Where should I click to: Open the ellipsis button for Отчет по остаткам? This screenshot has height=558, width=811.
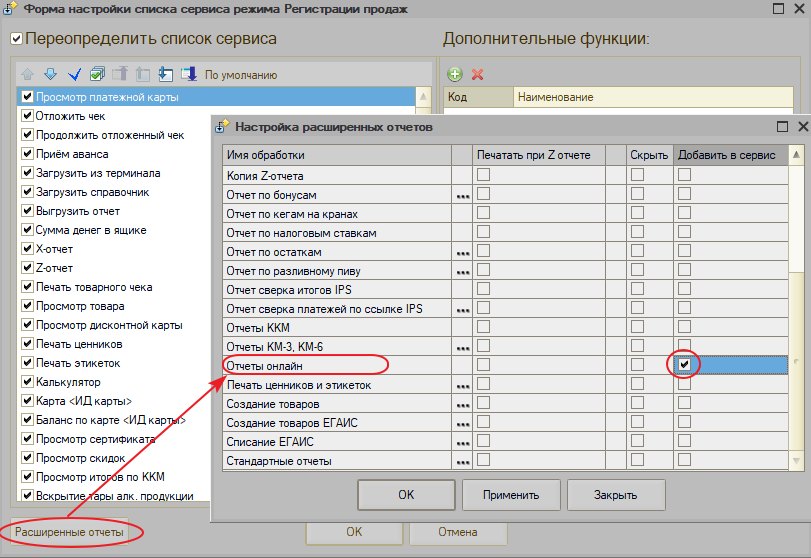(463, 253)
